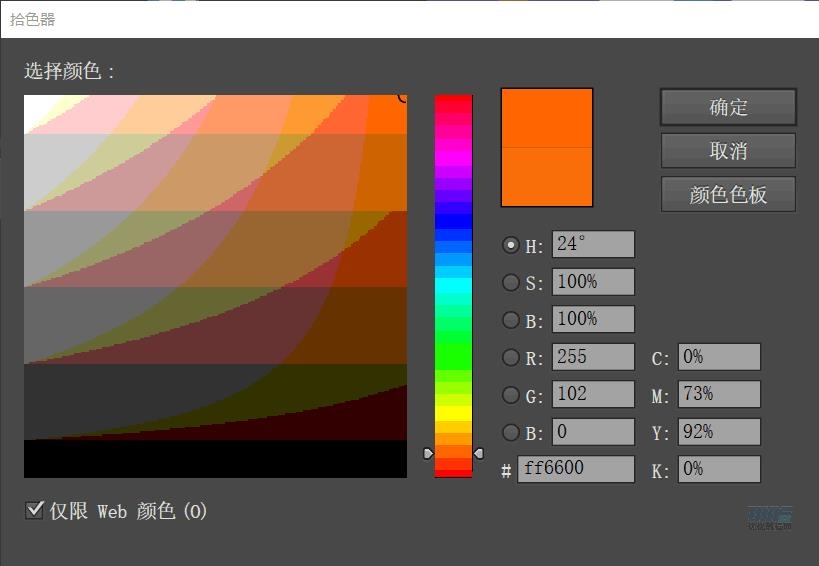819x566 pixels.
Task: Select the R red radio button
Action: pyautogui.click(x=512, y=358)
